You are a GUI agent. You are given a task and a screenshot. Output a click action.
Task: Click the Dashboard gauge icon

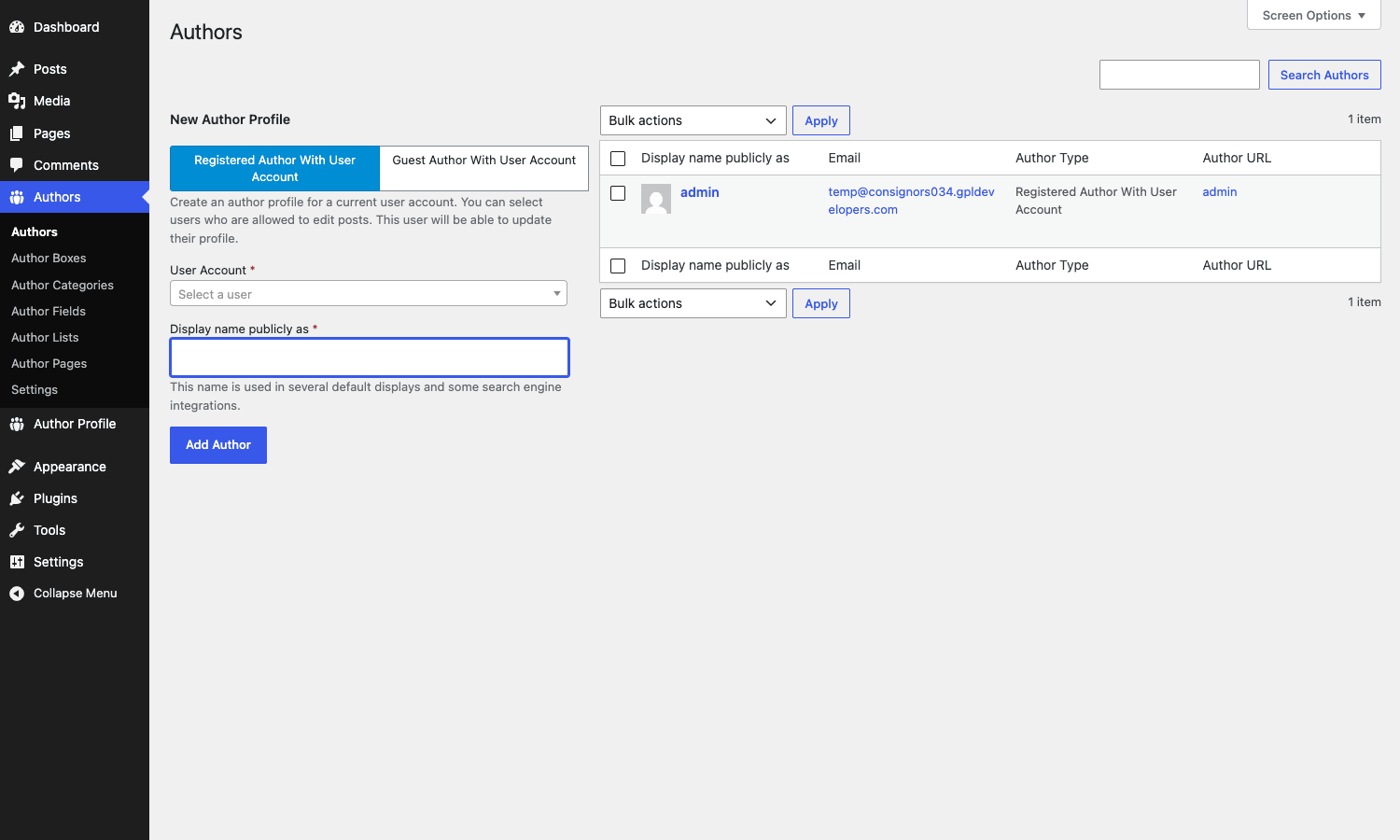click(17, 27)
